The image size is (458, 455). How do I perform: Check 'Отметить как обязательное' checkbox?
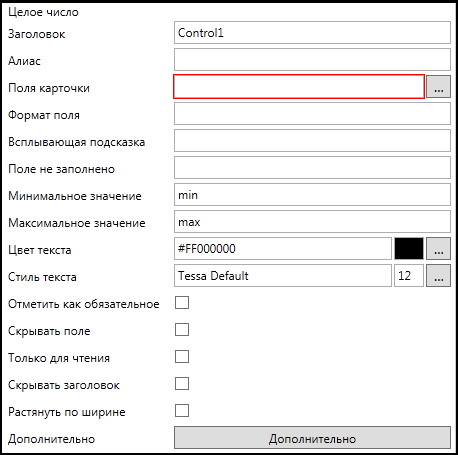tap(182, 303)
